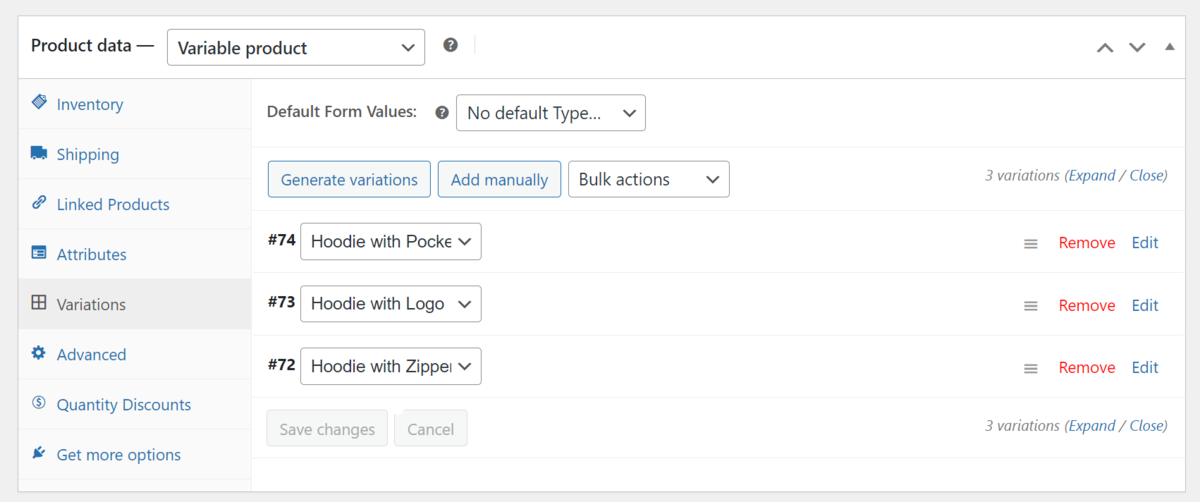This screenshot has height=502, width=1200.
Task: Click bottom Close variations link
Action: [1147, 425]
